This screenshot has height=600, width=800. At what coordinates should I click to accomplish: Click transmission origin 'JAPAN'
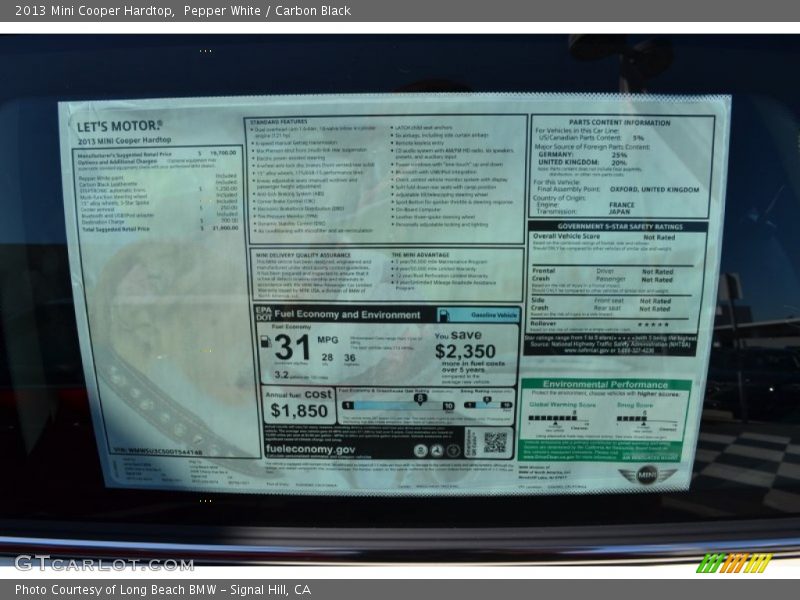619,211
